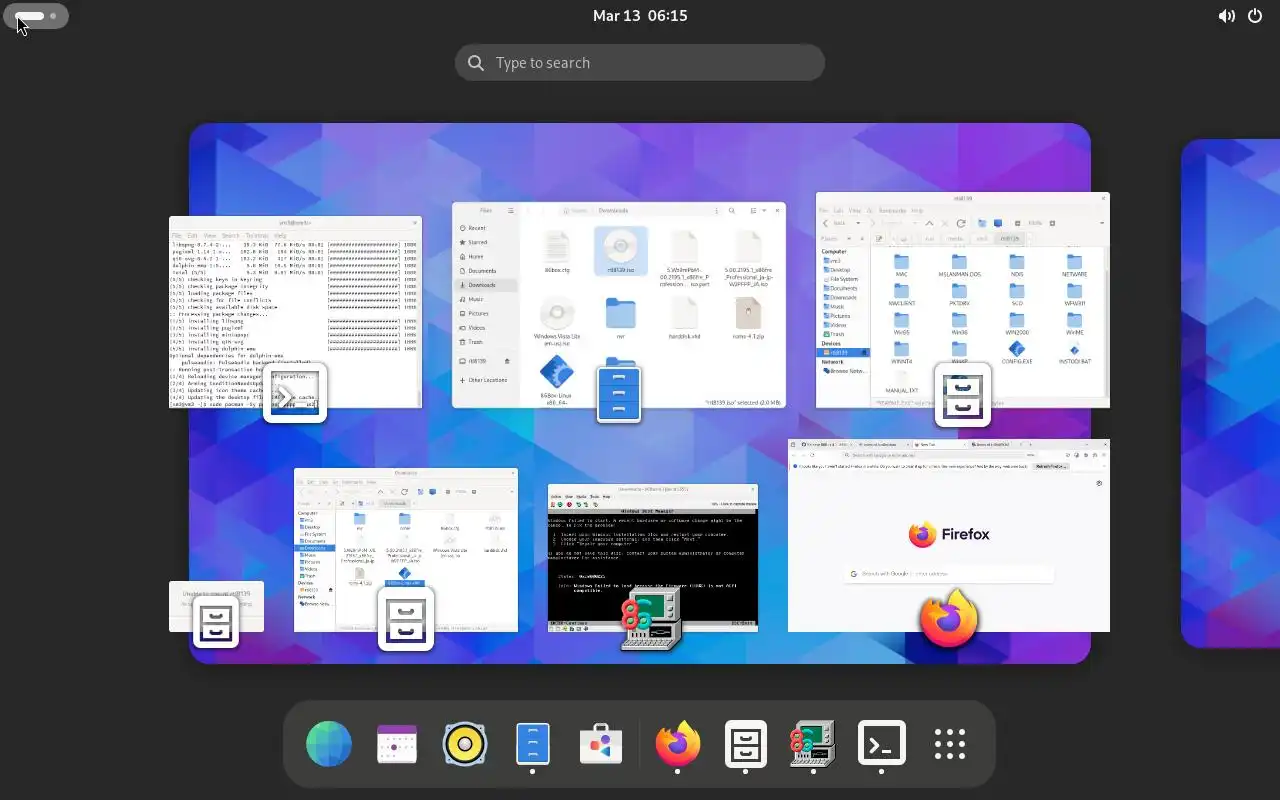Click the Type to search field
This screenshot has width=1280, height=800.
point(640,63)
